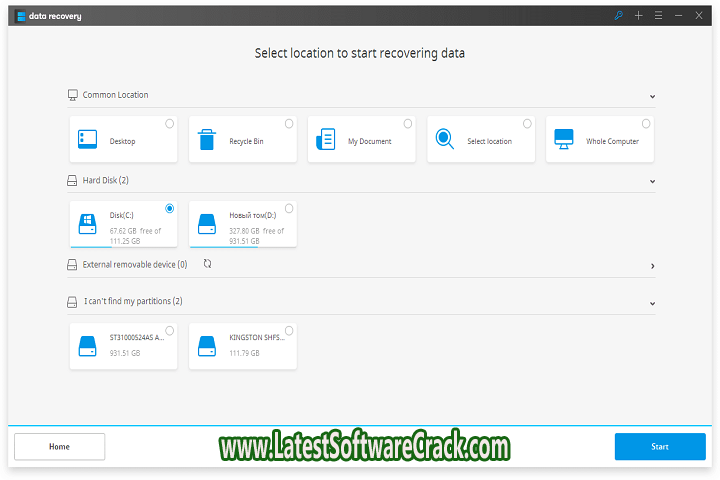Expand the External removable device section
The image size is (720, 480).
point(652,266)
